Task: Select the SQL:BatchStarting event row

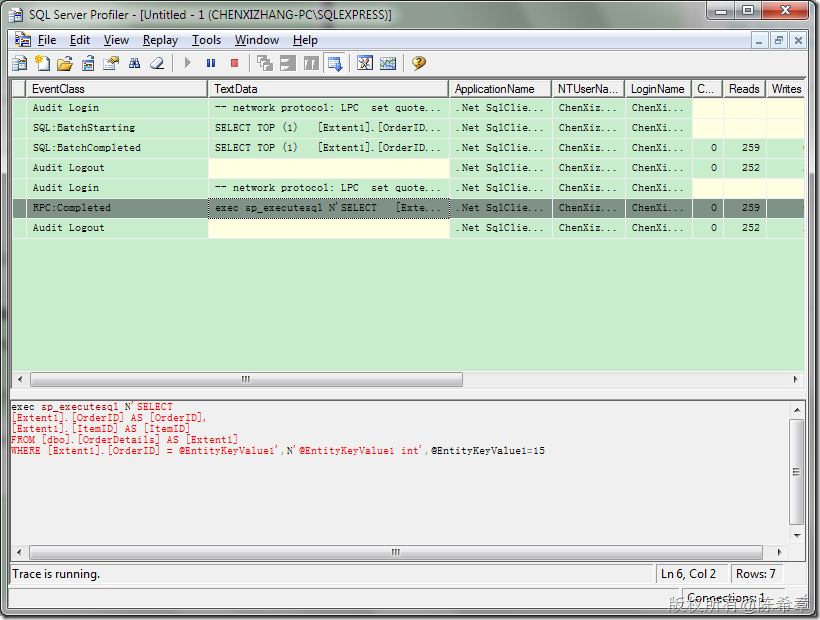Action: (x=83, y=128)
